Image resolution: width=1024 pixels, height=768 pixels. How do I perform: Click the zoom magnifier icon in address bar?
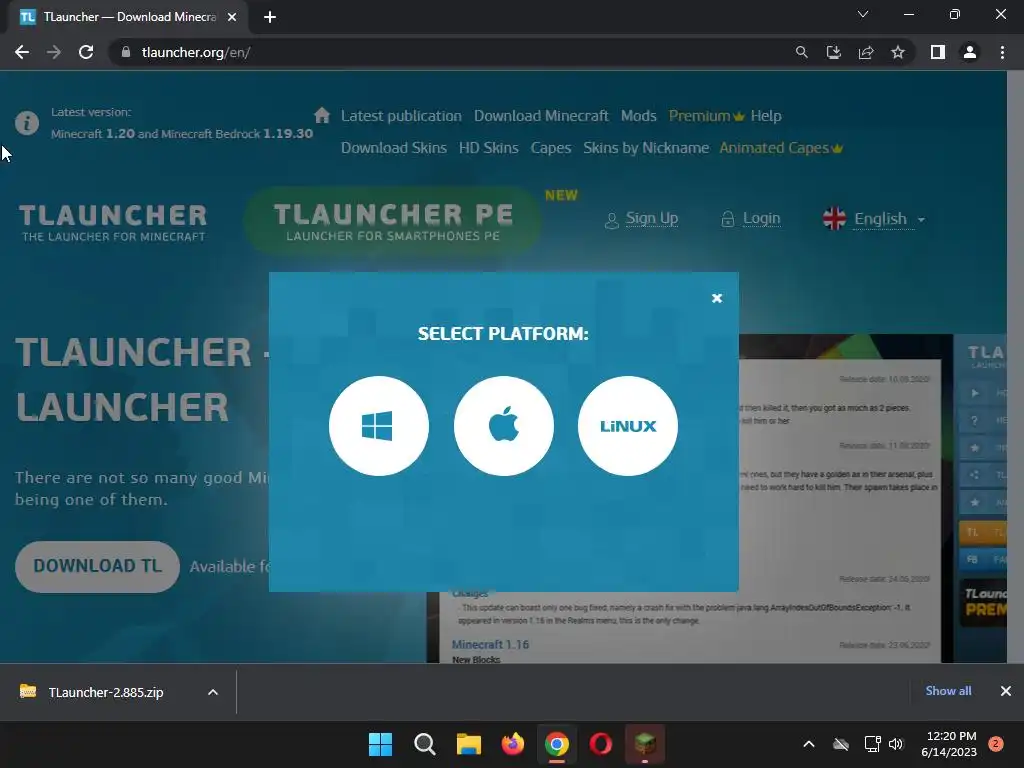(801, 52)
